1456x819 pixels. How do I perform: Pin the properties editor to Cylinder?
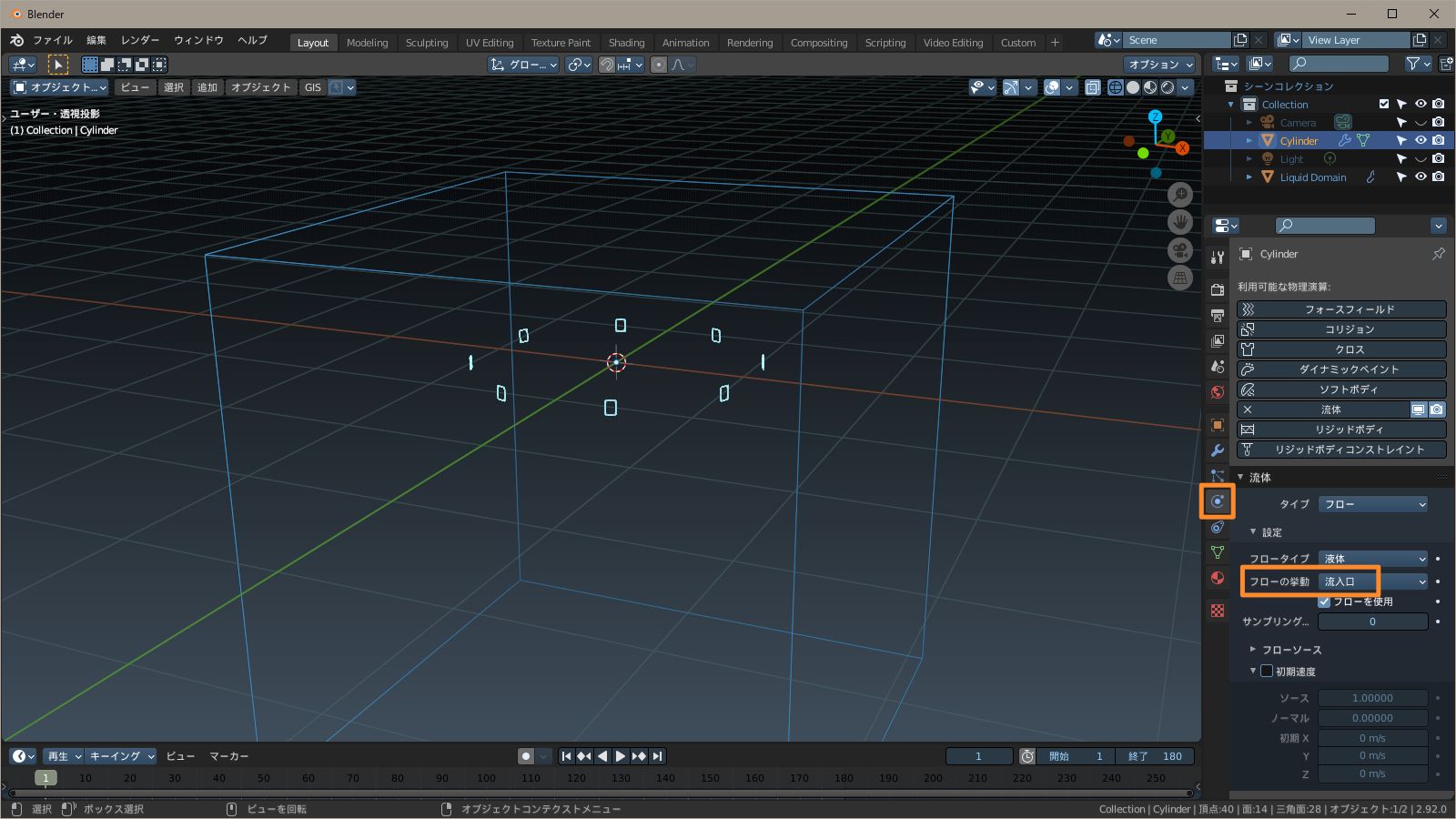click(1438, 254)
